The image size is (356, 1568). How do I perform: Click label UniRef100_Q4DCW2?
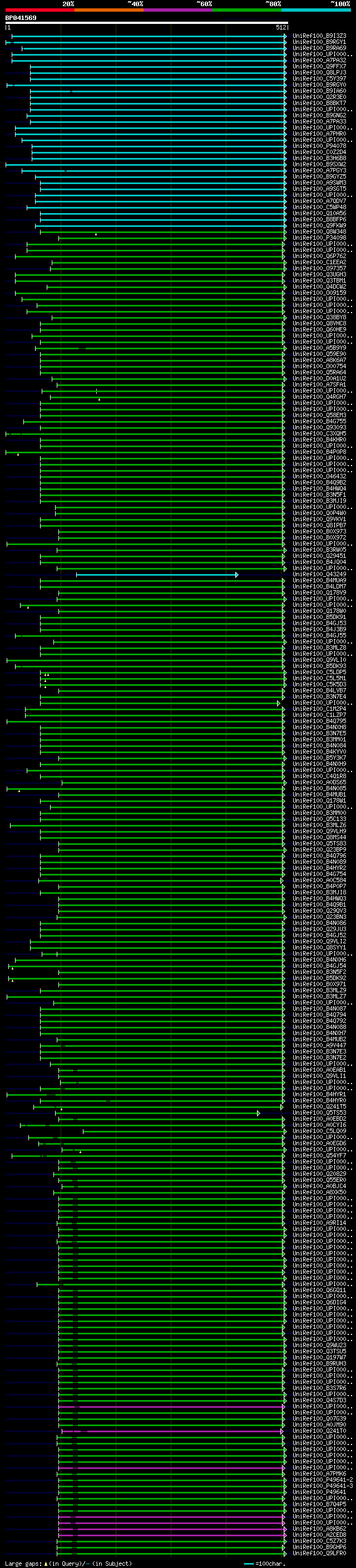point(319,286)
